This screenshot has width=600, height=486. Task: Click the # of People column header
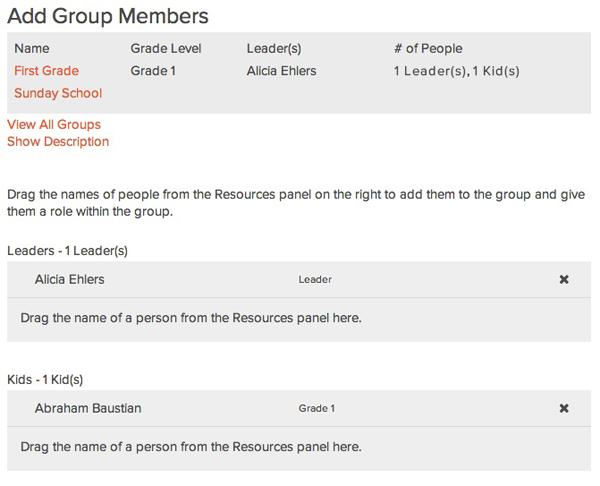click(x=428, y=49)
